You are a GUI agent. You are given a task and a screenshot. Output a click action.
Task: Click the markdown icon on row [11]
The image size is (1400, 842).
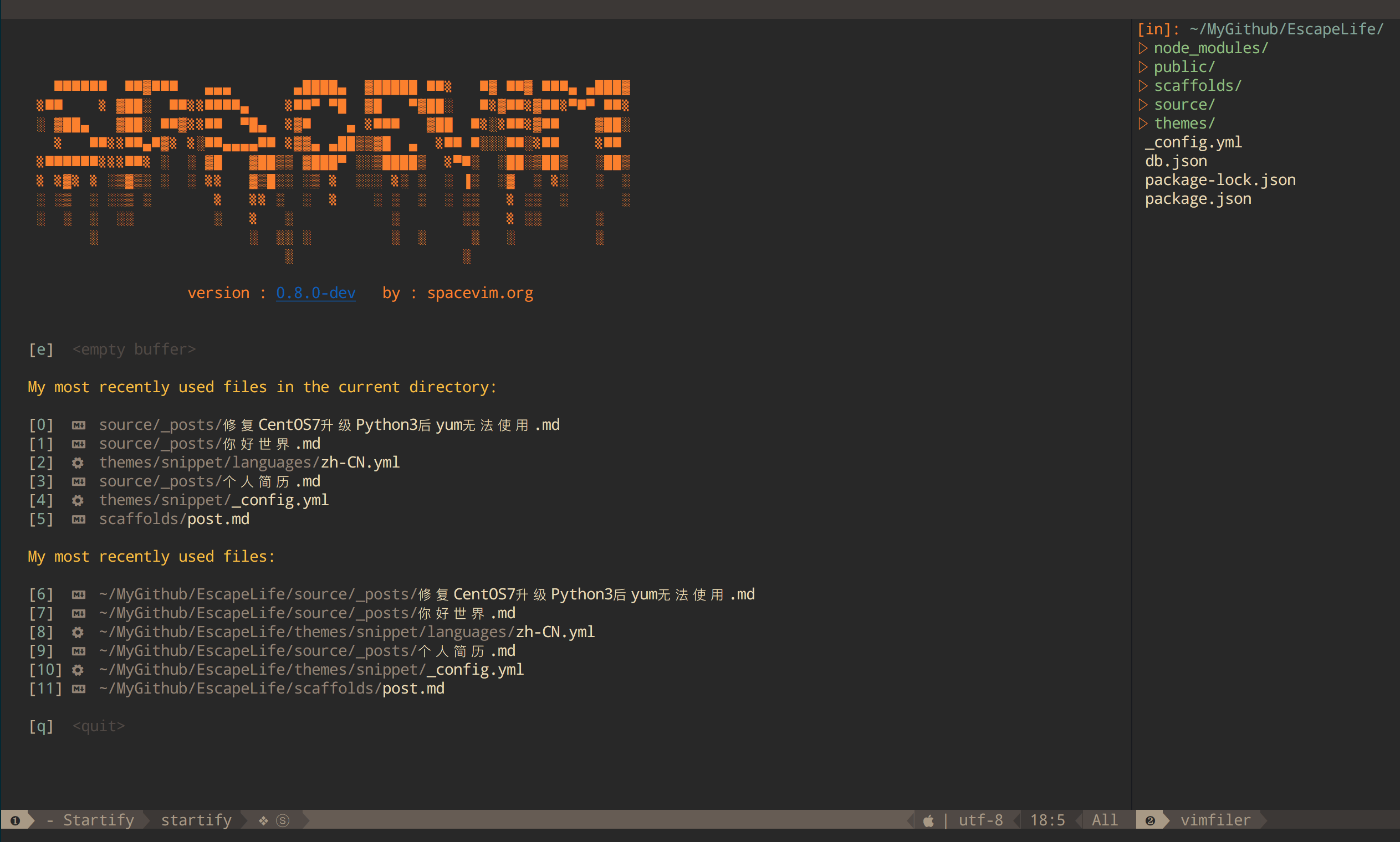coord(78,689)
